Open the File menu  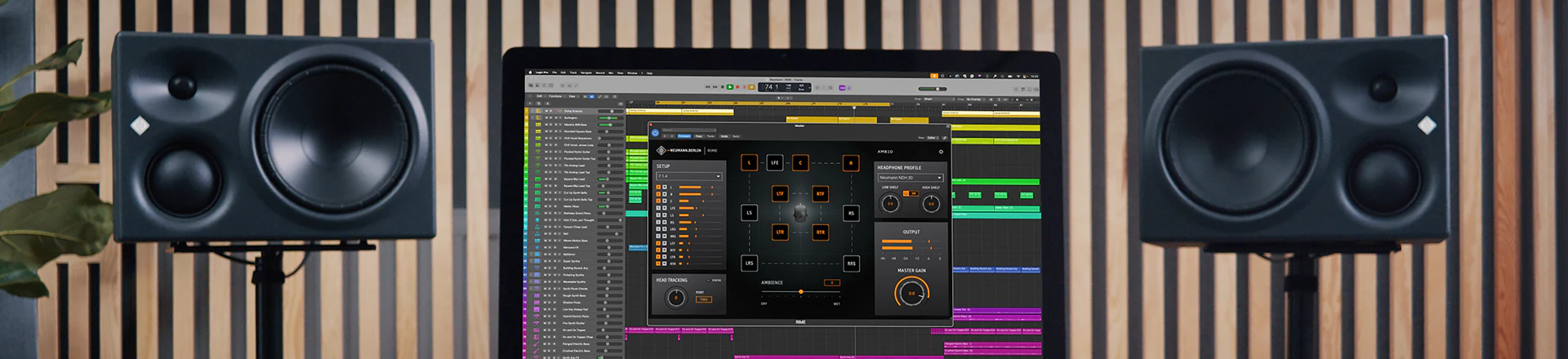coord(555,73)
